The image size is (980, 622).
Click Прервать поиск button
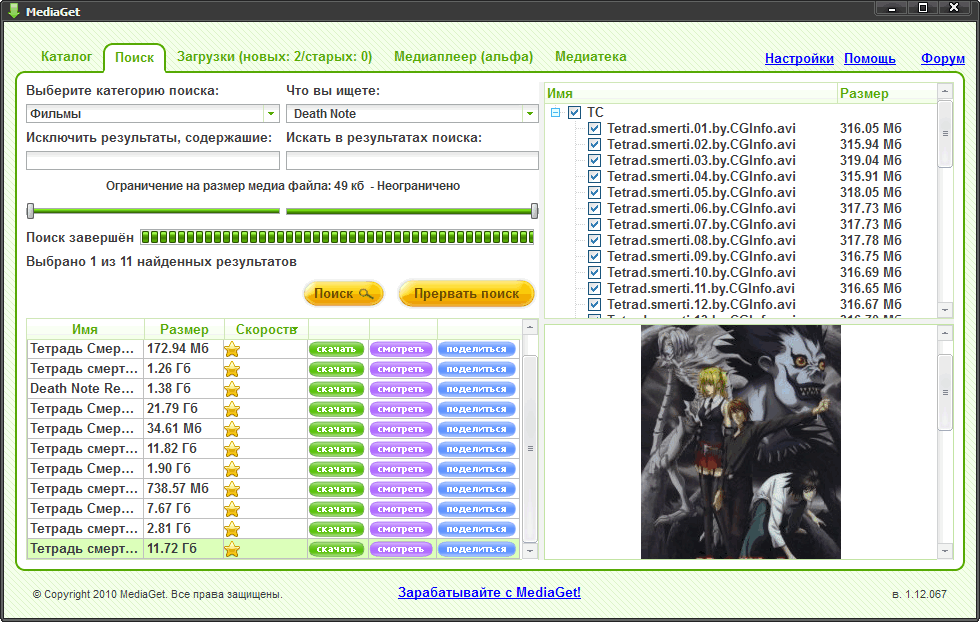[466, 294]
